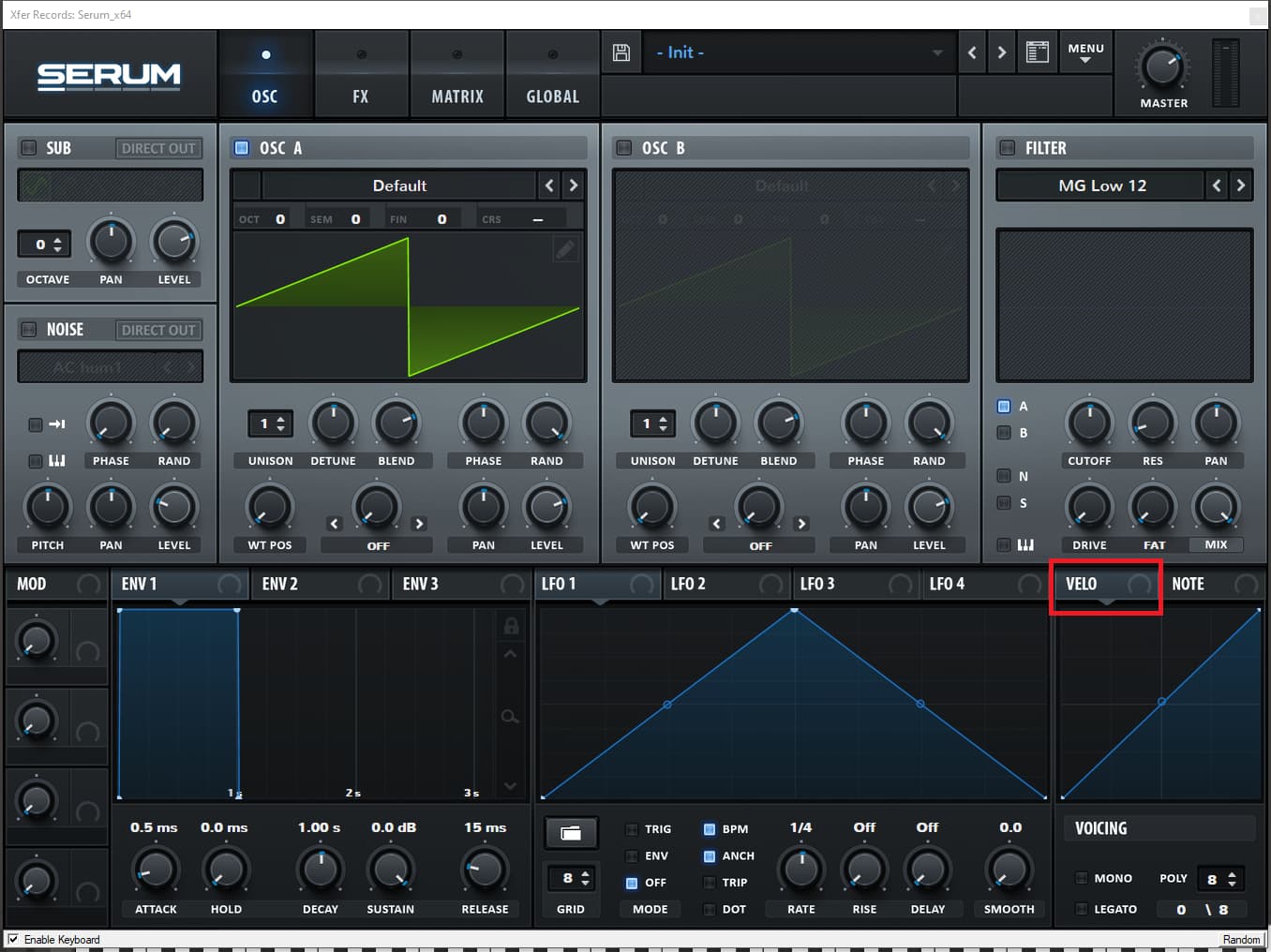The image size is (1271, 952).
Task: Select next OSC A wavetable arrow
Action: click(574, 186)
